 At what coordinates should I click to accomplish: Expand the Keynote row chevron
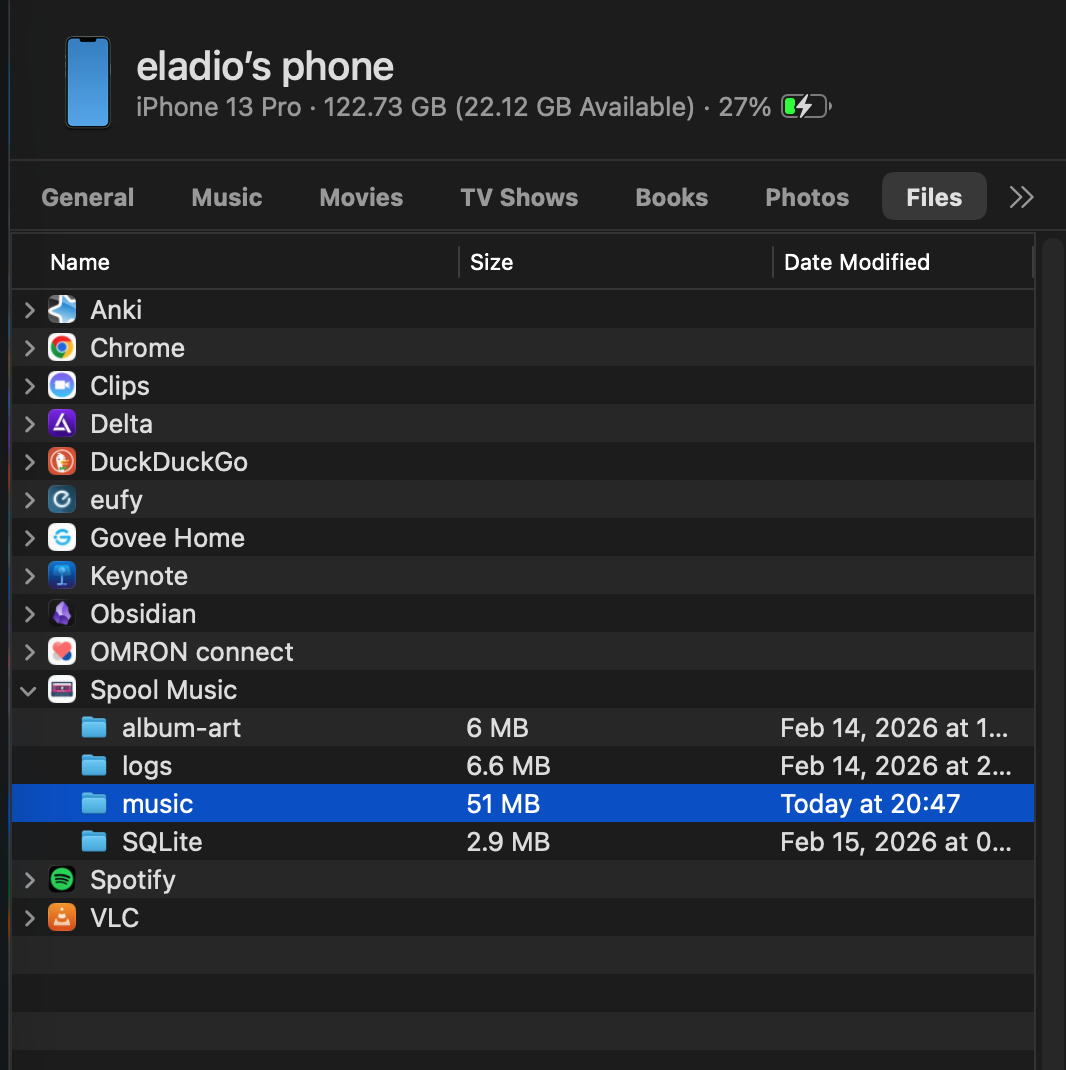[29, 576]
